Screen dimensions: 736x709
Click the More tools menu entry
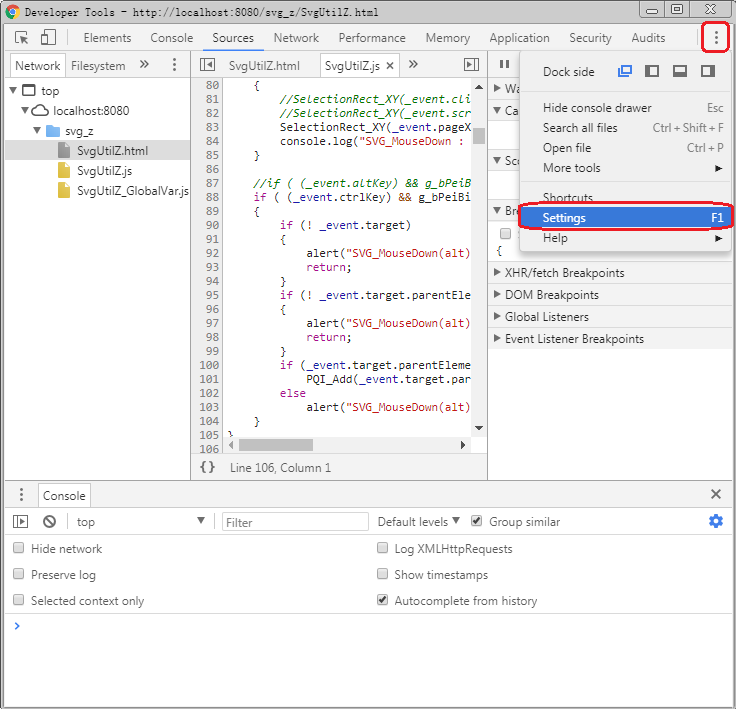tap(572, 168)
